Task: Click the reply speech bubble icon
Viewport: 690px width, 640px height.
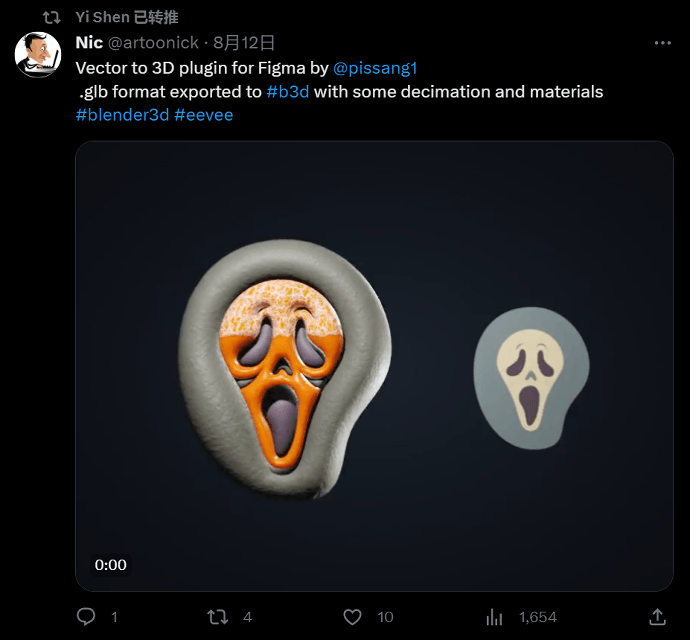Action: (86, 616)
